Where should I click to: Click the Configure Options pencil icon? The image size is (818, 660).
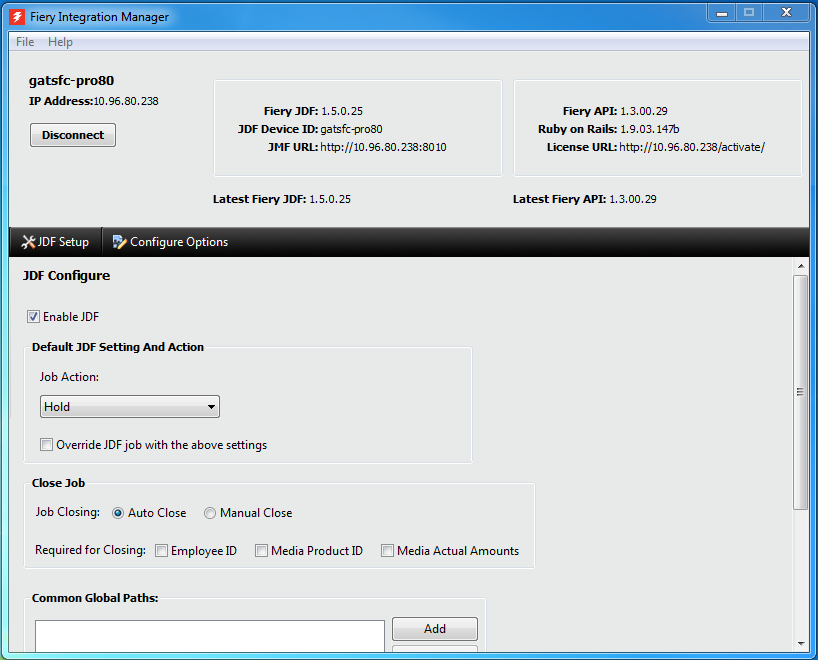pos(119,242)
